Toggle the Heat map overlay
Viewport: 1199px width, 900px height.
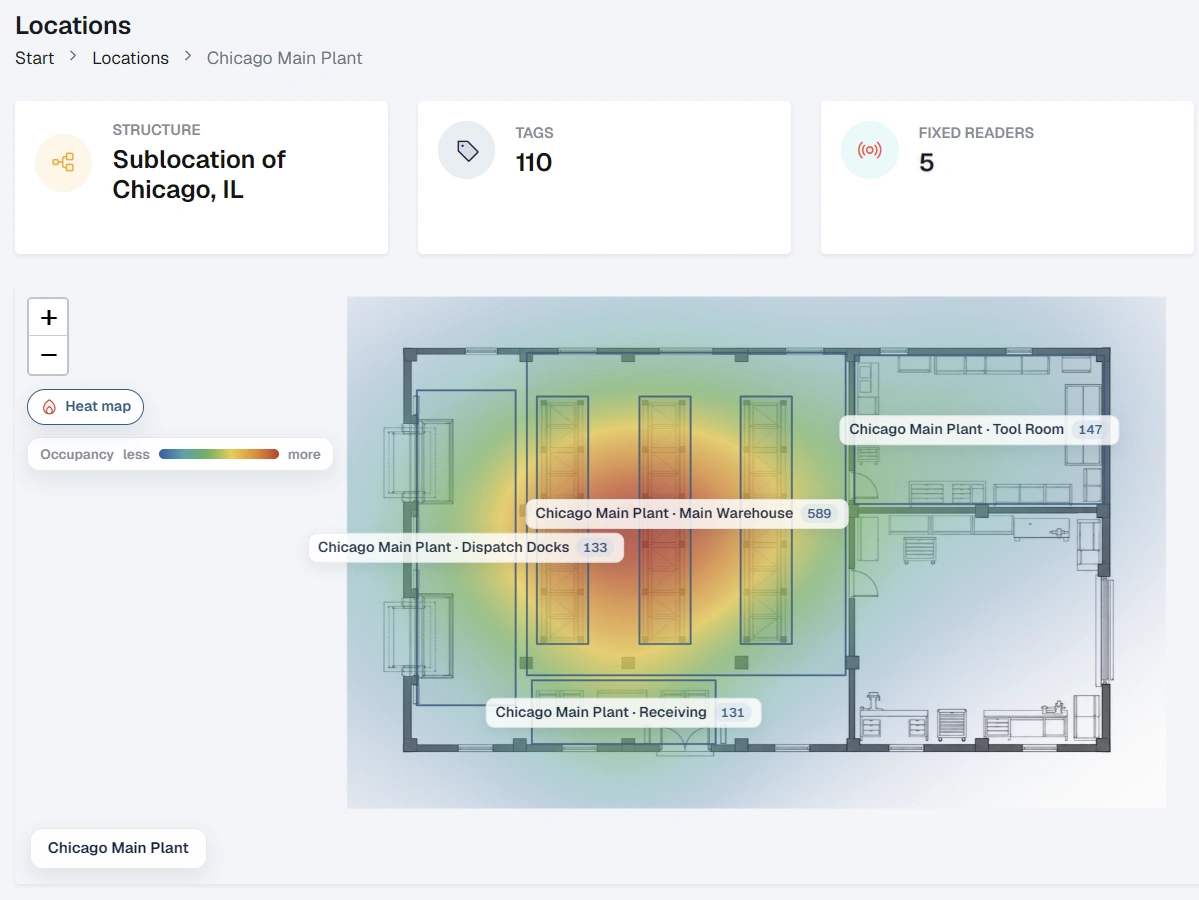click(86, 407)
